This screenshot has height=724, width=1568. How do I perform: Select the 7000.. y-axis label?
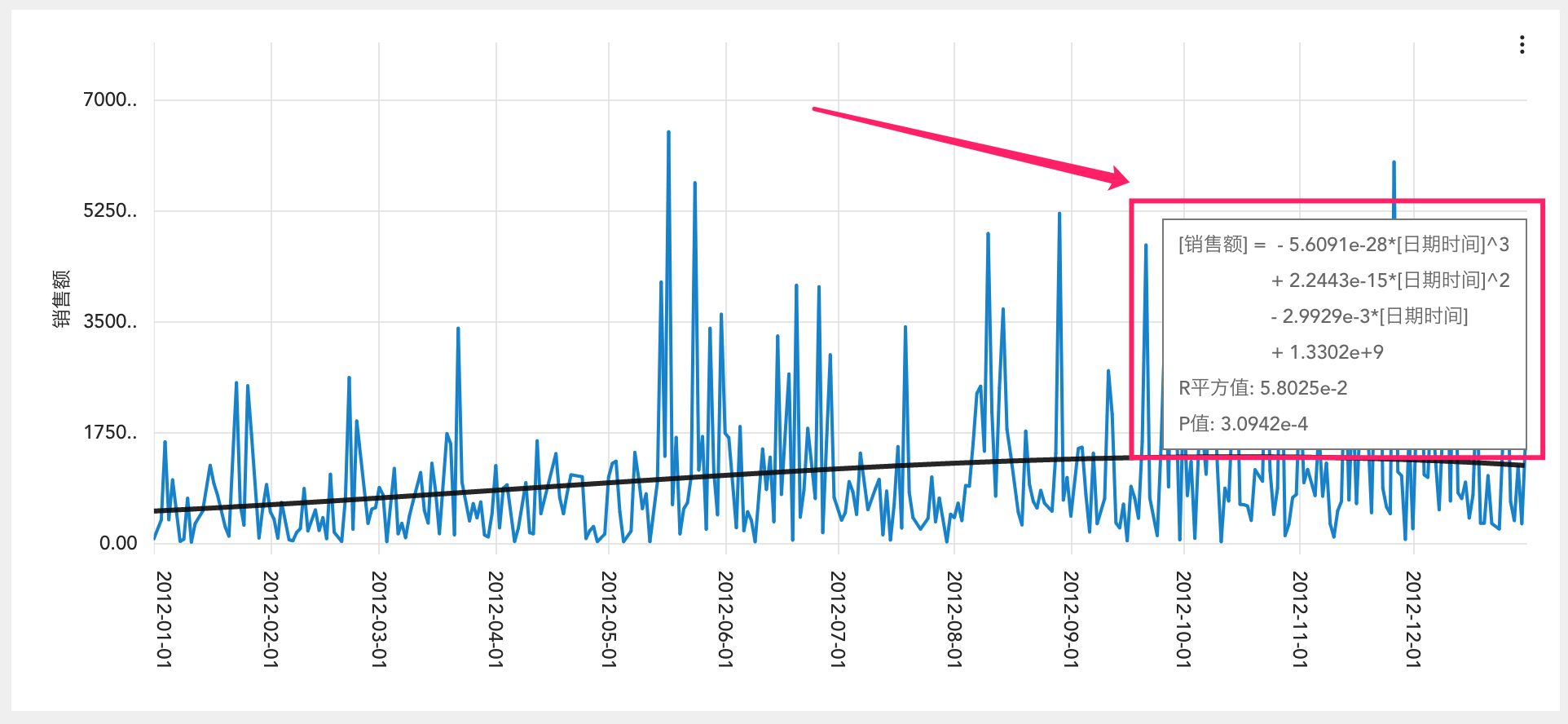110,100
